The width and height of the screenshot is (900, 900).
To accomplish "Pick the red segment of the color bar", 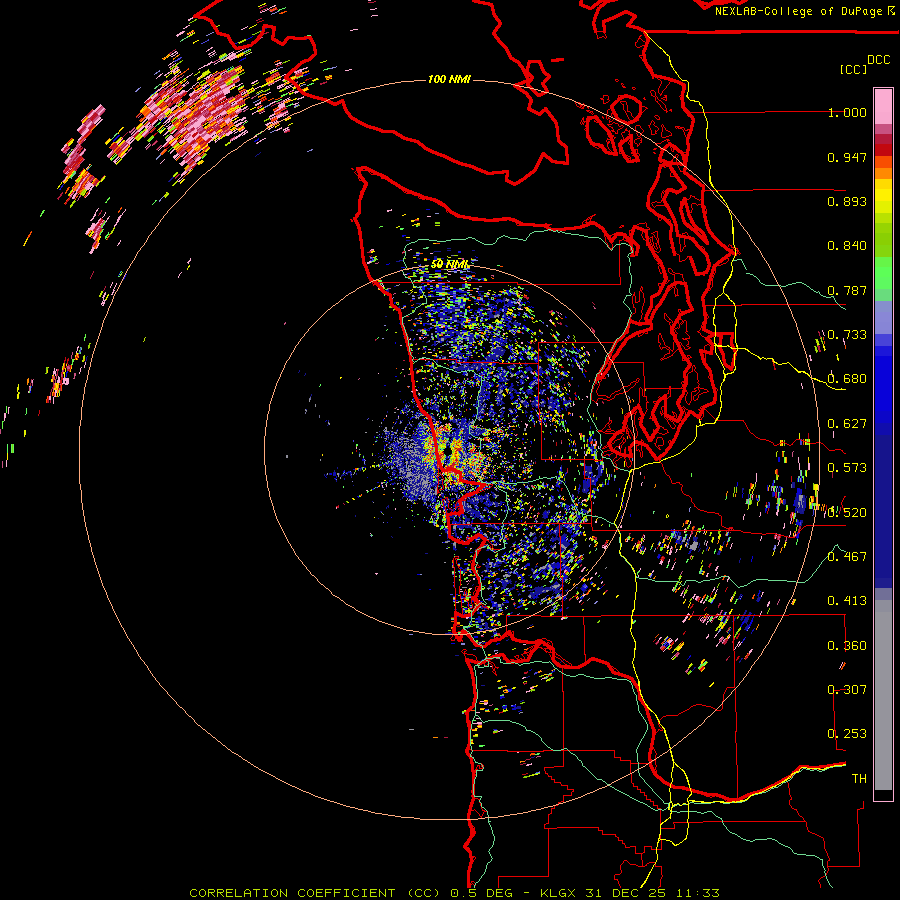I will (x=883, y=150).
